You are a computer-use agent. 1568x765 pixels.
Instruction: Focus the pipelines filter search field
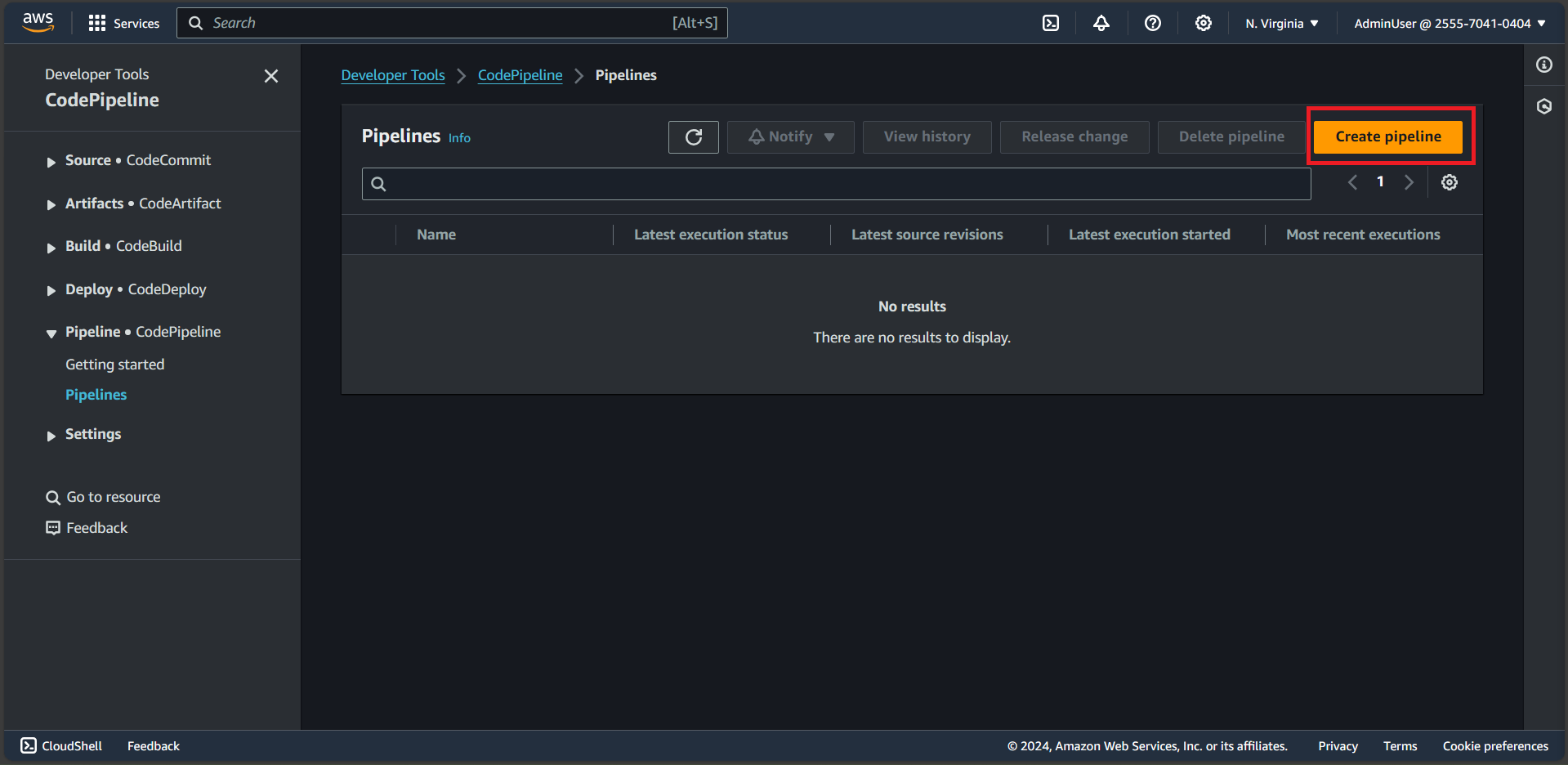(x=836, y=184)
